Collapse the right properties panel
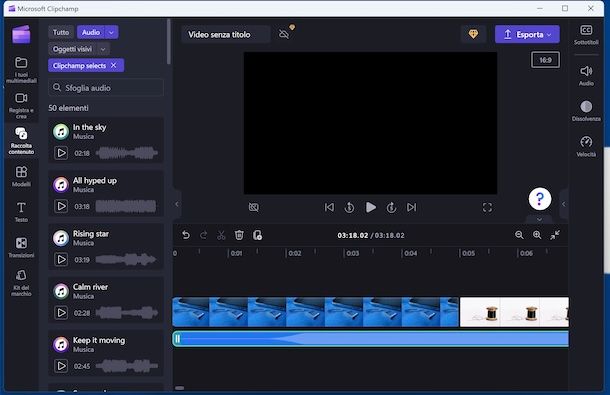The width and height of the screenshot is (610, 395). coord(563,204)
